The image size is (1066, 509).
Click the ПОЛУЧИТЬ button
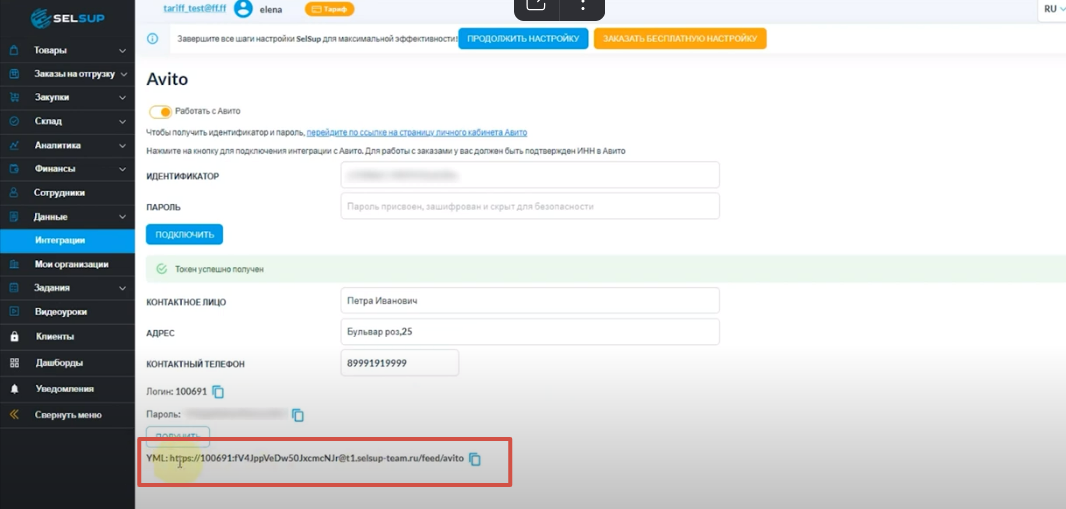coord(177,436)
